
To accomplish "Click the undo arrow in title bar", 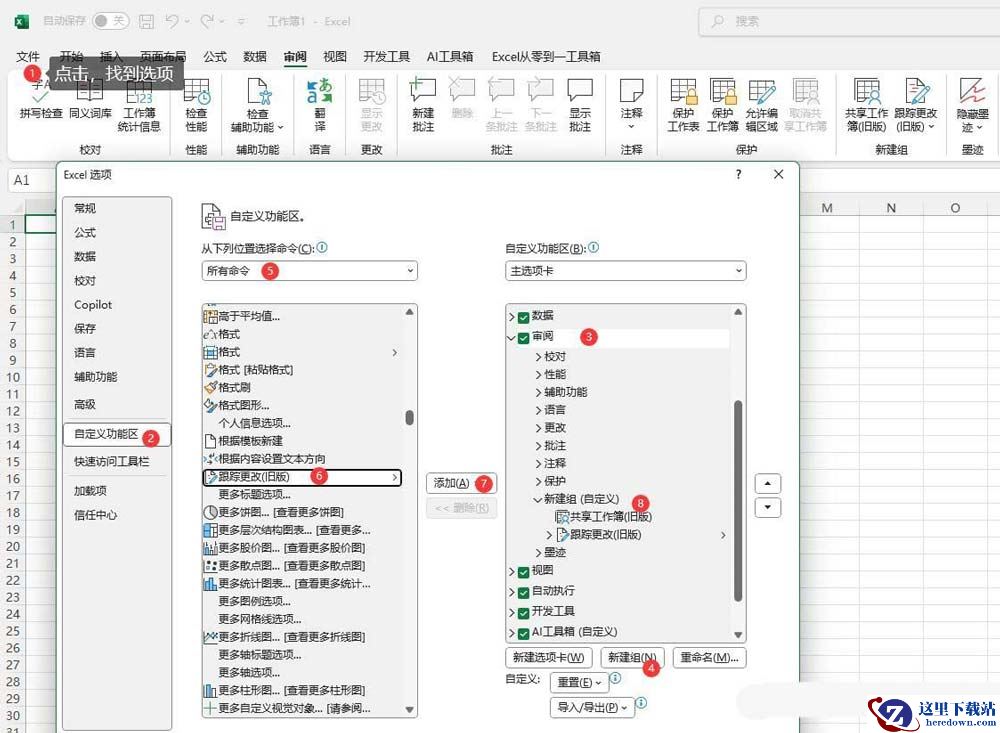I will [171, 21].
